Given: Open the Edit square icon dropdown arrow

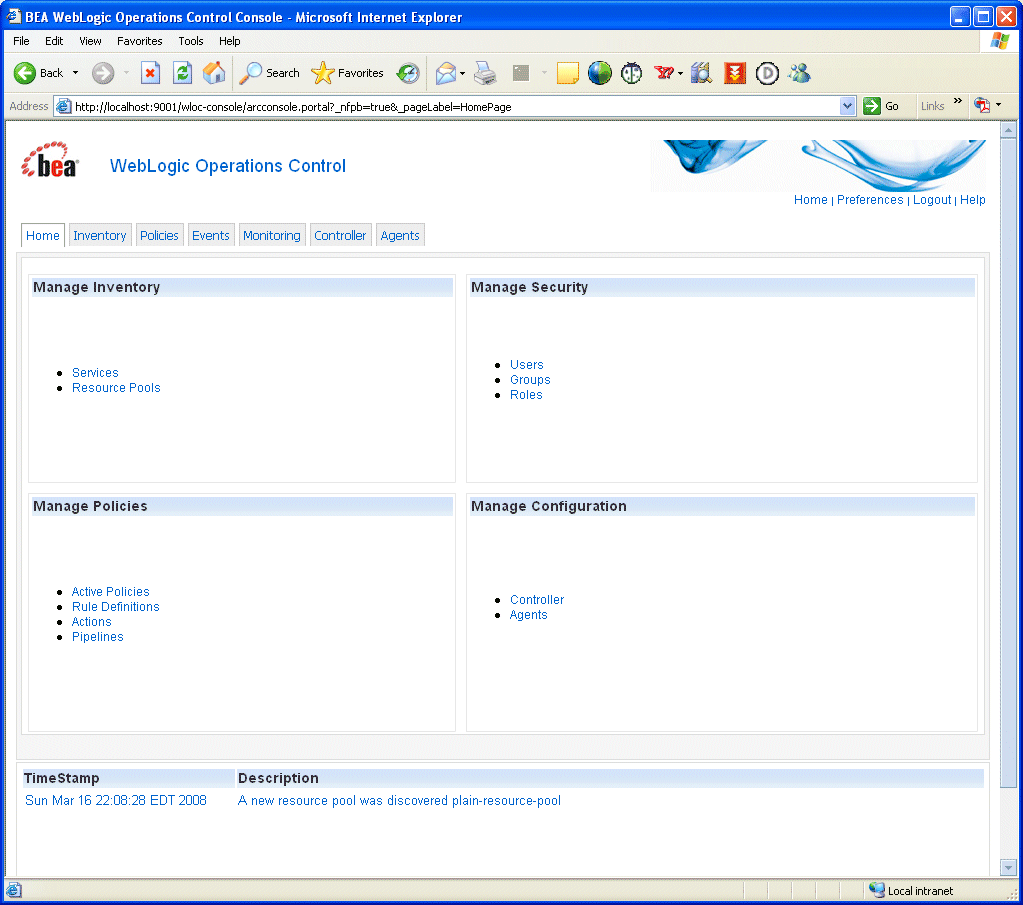Looking at the screenshot, I should click(x=544, y=74).
